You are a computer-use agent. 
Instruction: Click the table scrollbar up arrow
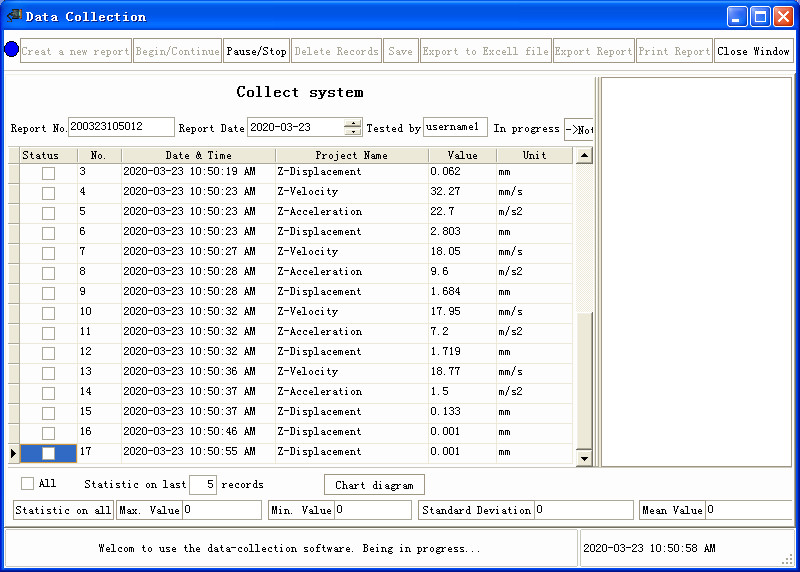(584, 155)
